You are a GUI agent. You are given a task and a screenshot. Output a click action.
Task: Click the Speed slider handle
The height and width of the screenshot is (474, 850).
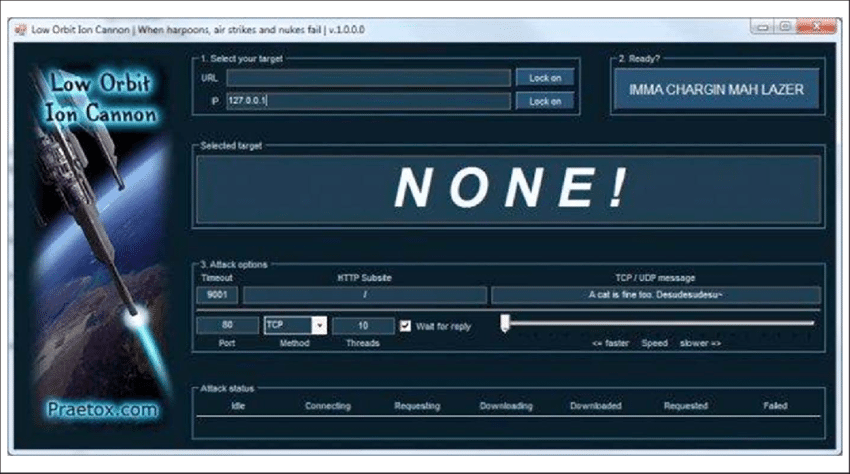click(x=505, y=323)
